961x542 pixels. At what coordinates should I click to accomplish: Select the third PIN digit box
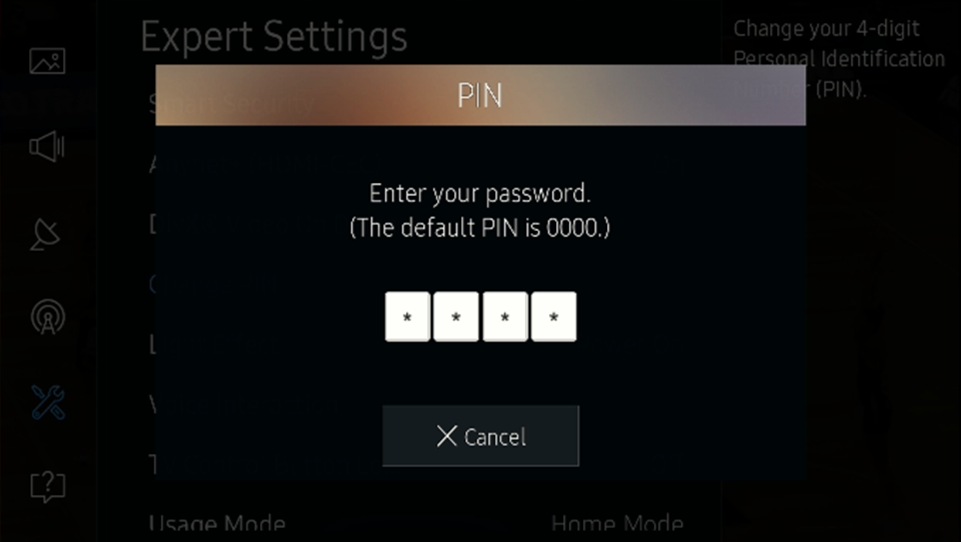(505, 316)
